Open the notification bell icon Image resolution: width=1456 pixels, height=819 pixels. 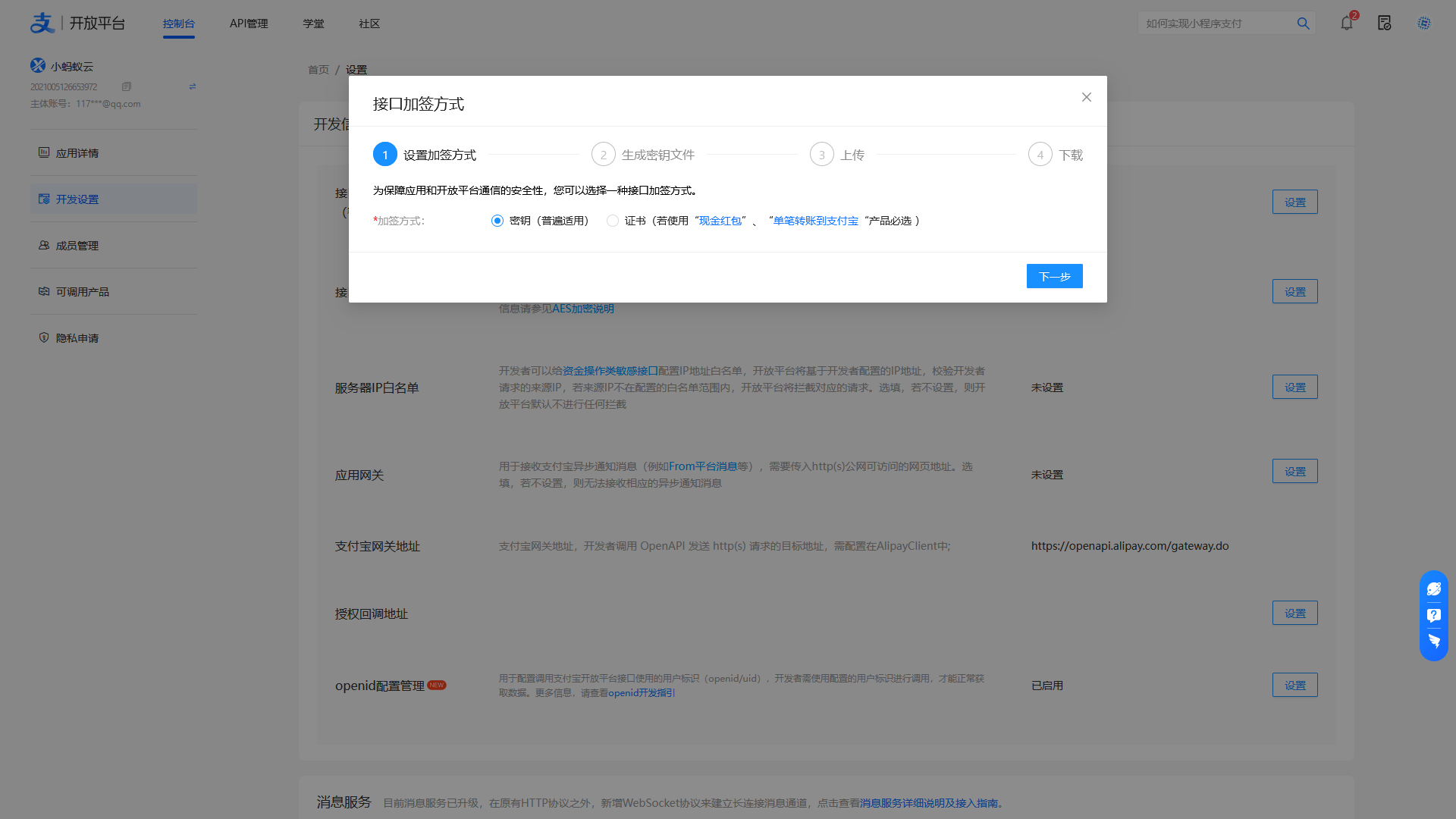pyautogui.click(x=1347, y=23)
